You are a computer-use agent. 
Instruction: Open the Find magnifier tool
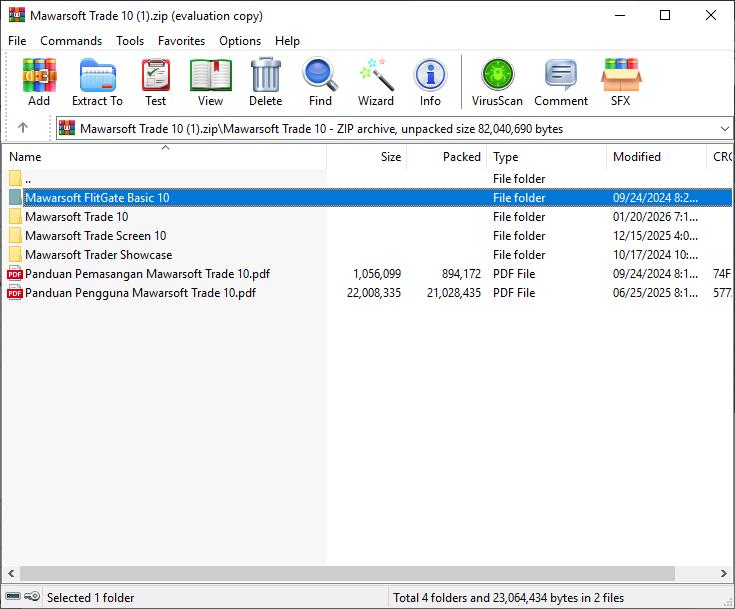(320, 82)
